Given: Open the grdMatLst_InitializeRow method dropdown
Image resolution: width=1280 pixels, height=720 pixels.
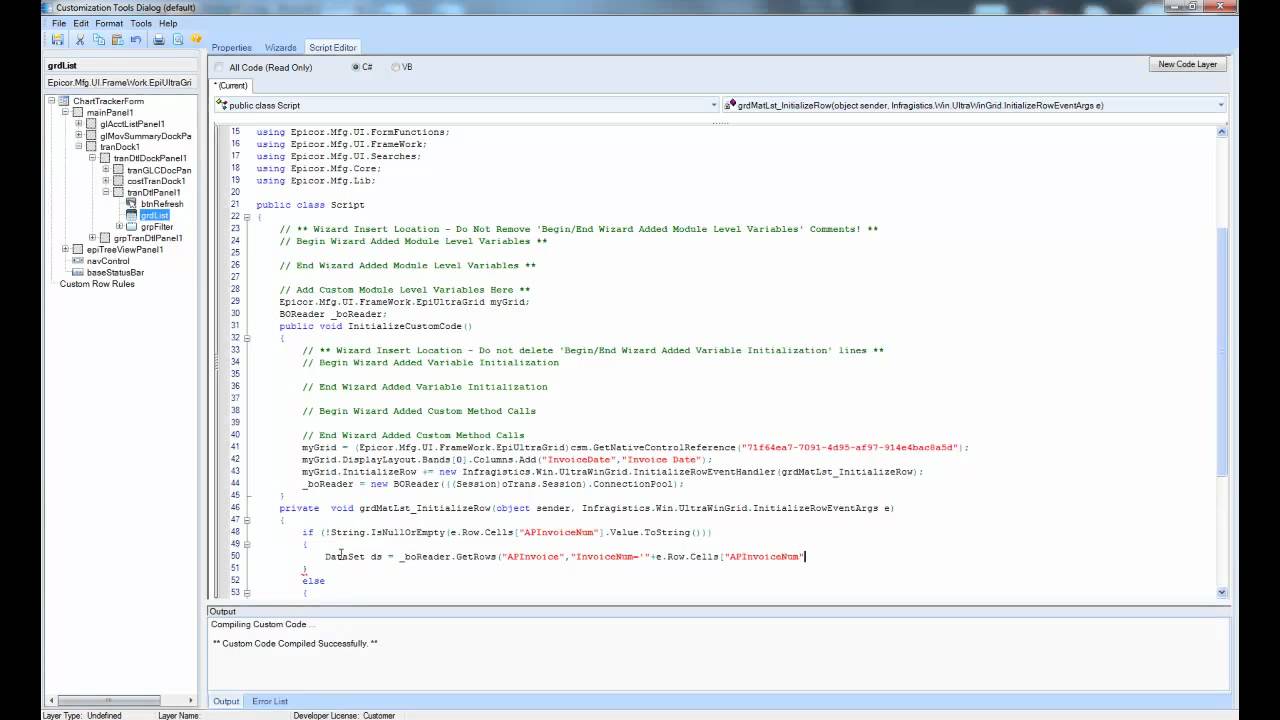Looking at the screenshot, I should 1221,105.
